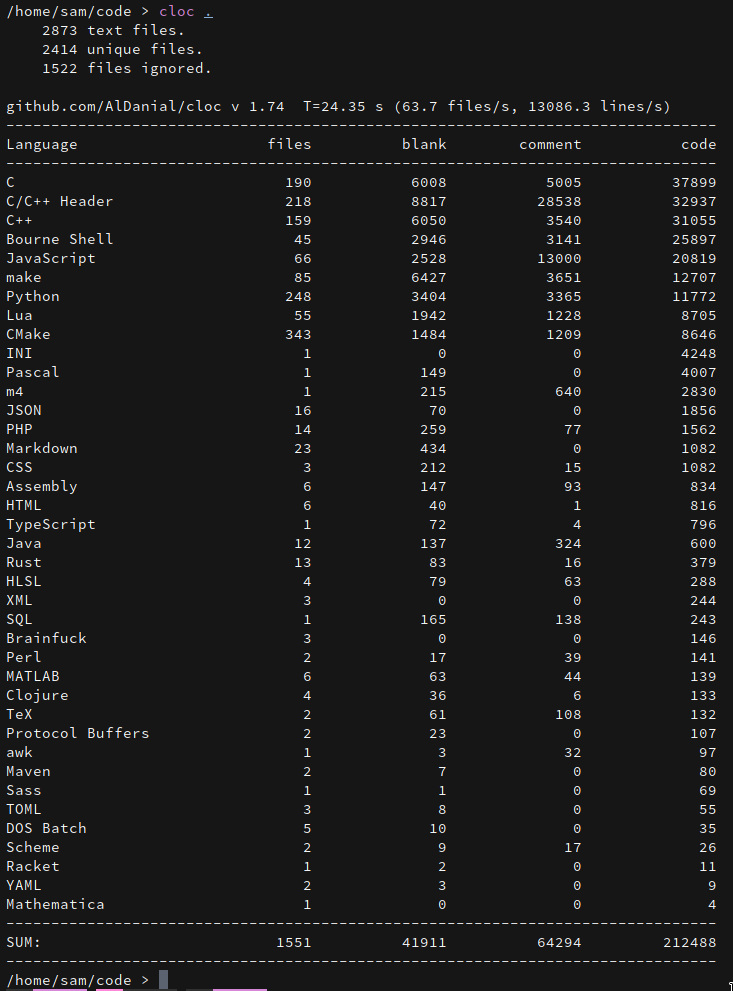Click the terminal cursor at the bottom prompt

[x=163, y=980]
